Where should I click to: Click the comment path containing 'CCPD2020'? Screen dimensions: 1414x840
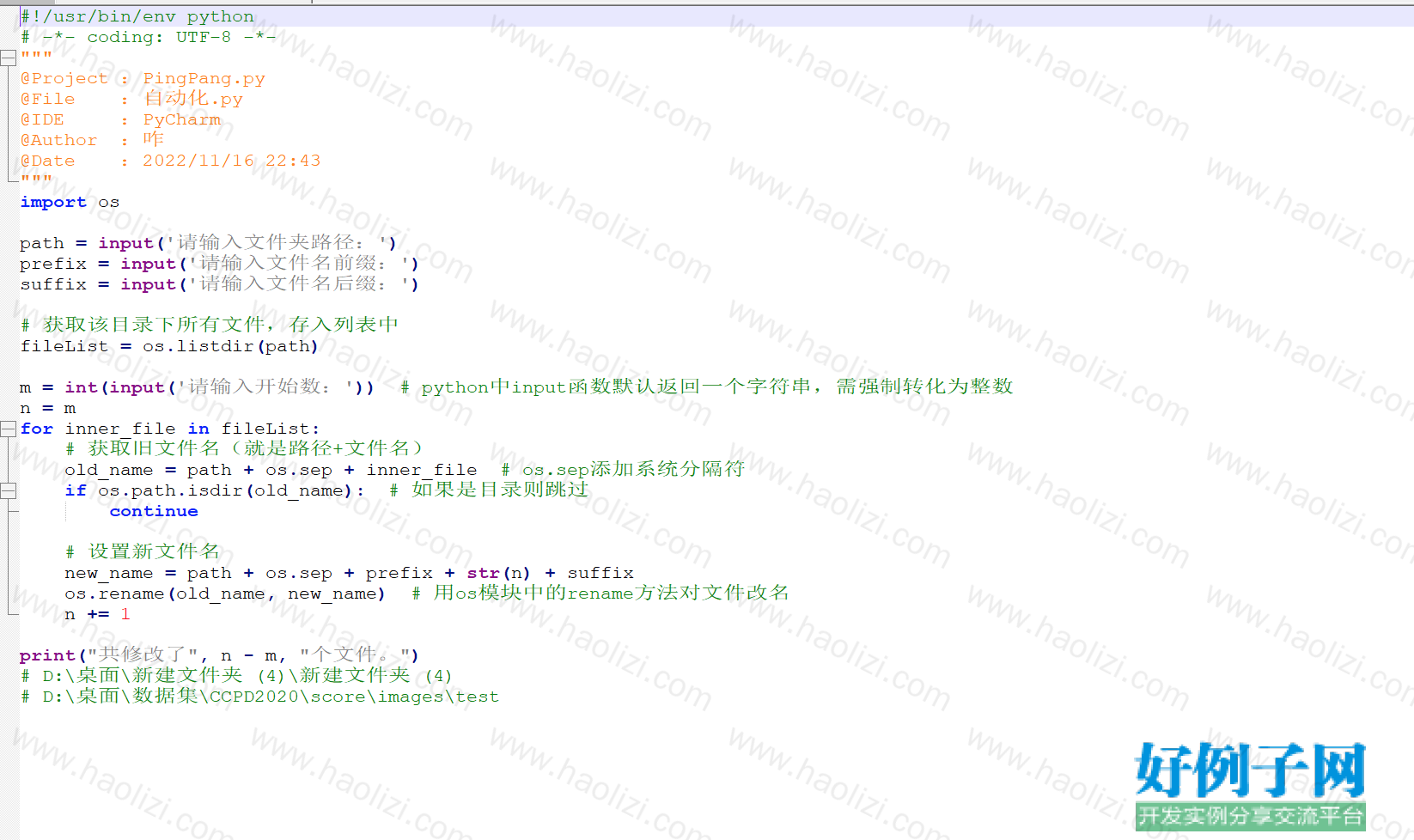click(259, 697)
